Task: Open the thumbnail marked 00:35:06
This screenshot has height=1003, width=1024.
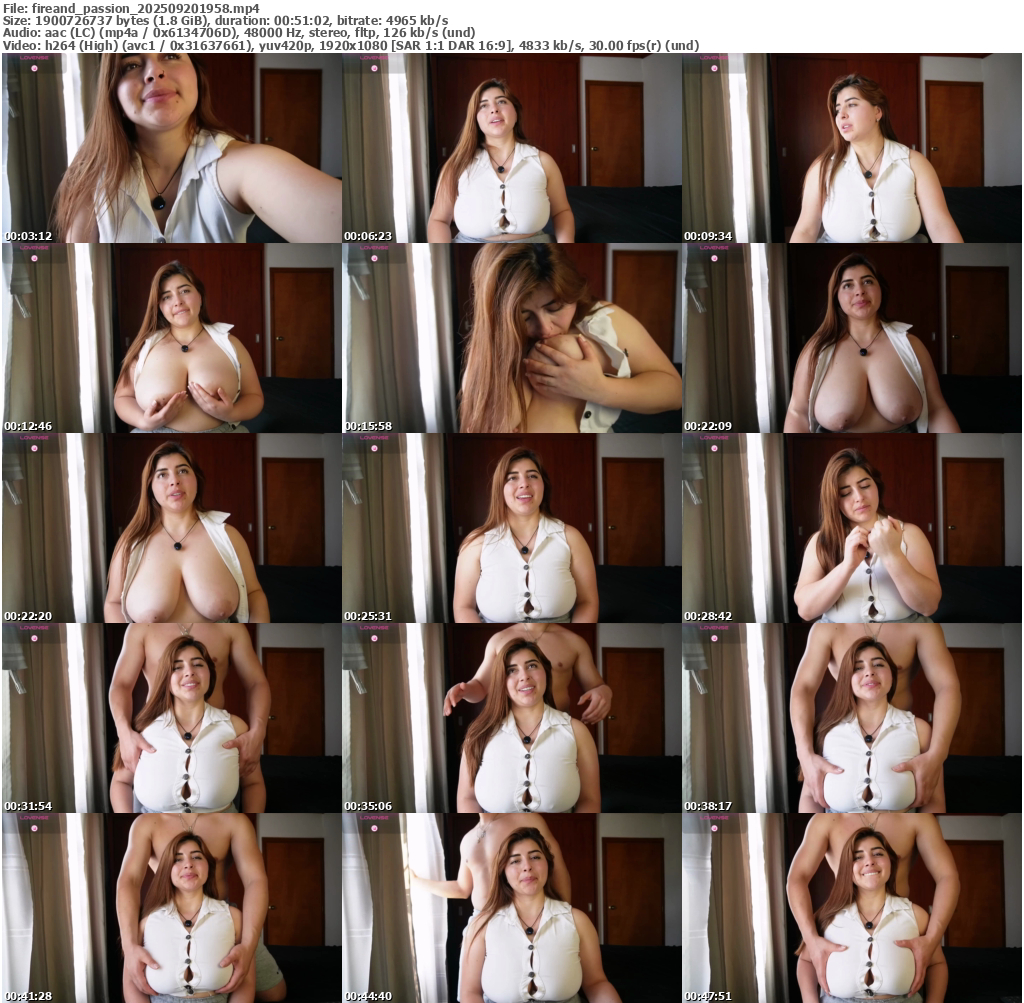Action: [512, 718]
